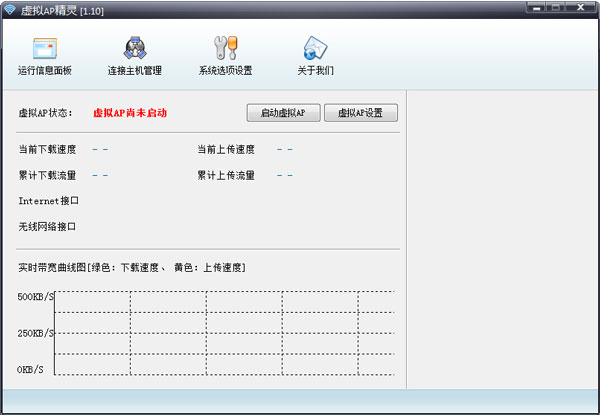The width and height of the screenshot is (600, 415).
Task: Click the 虚拟AP设置 button
Action: tap(360, 113)
